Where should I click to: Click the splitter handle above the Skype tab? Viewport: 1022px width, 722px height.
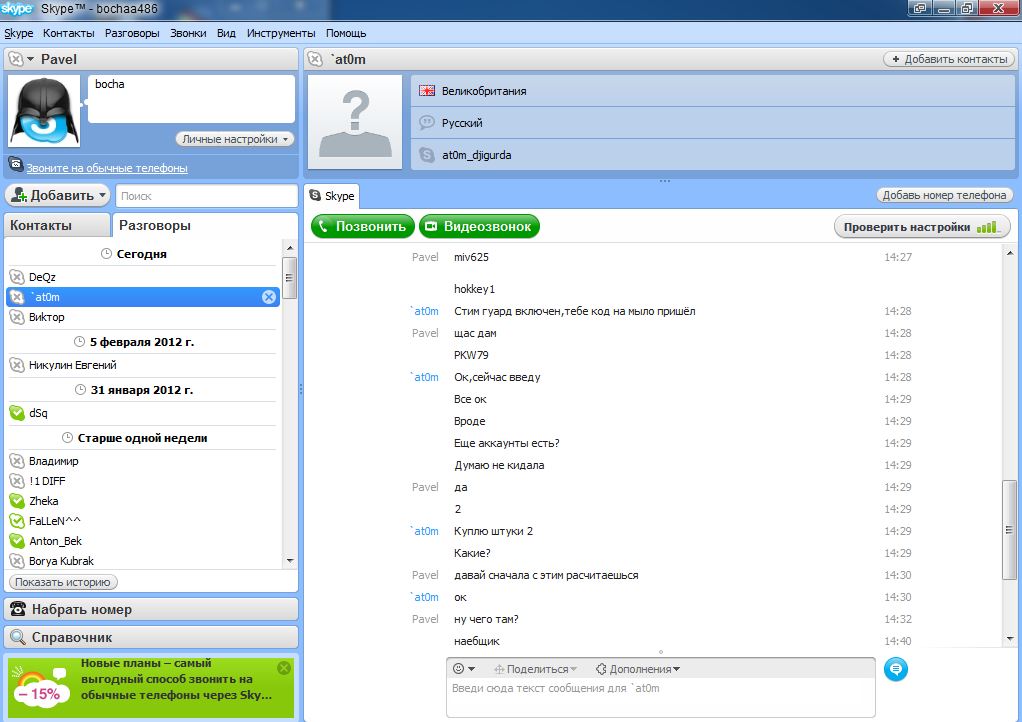664,180
